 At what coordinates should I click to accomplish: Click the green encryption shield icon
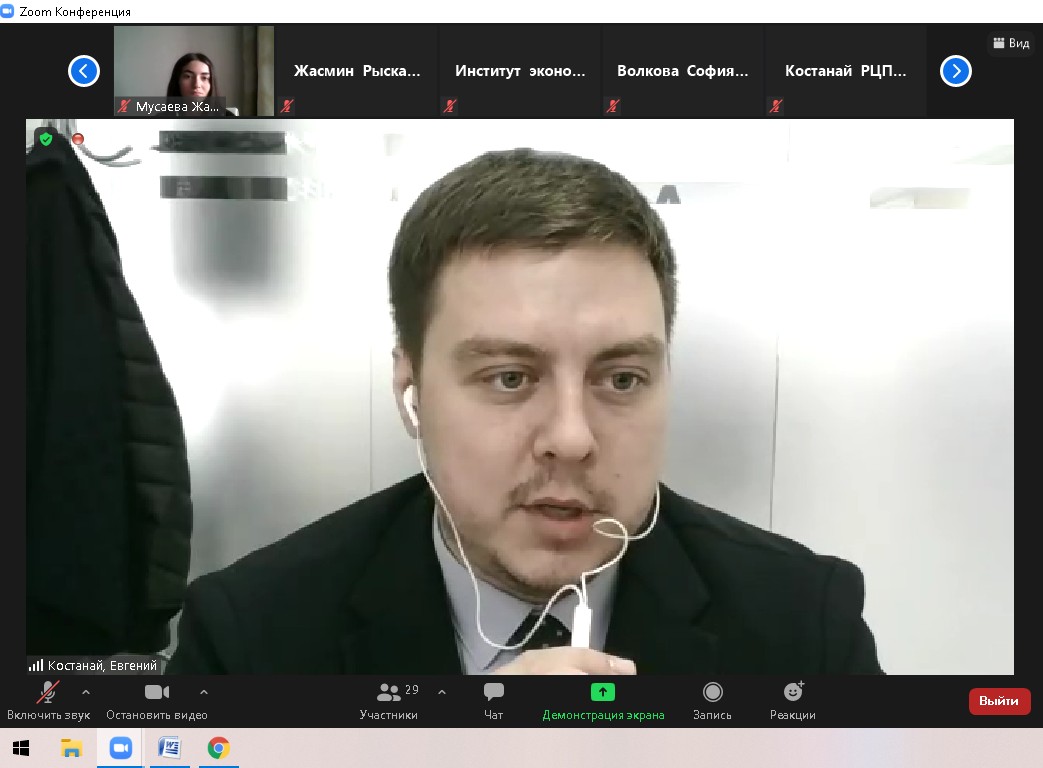pyautogui.click(x=46, y=139)
